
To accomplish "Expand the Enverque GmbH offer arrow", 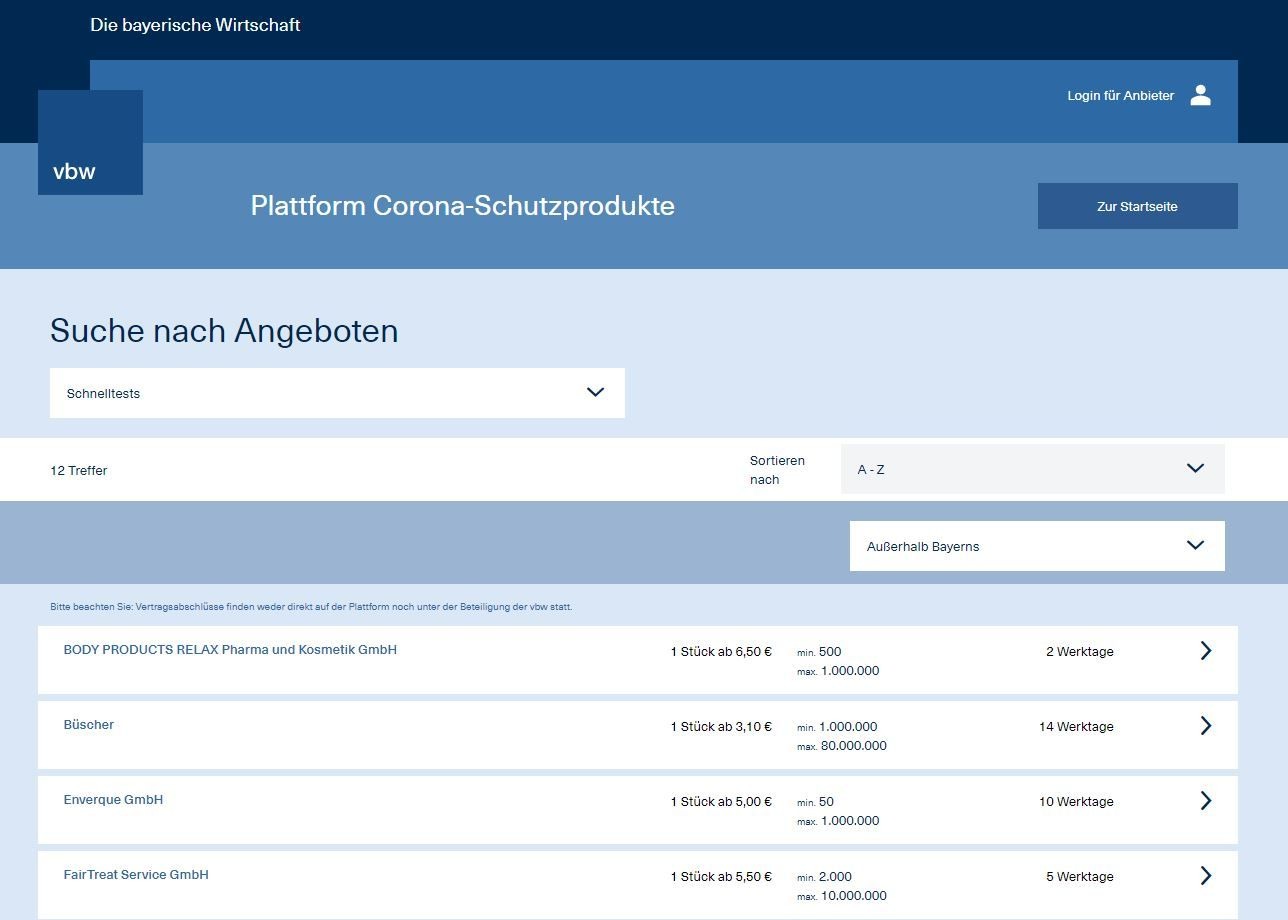I will (x=1205, y=801).
